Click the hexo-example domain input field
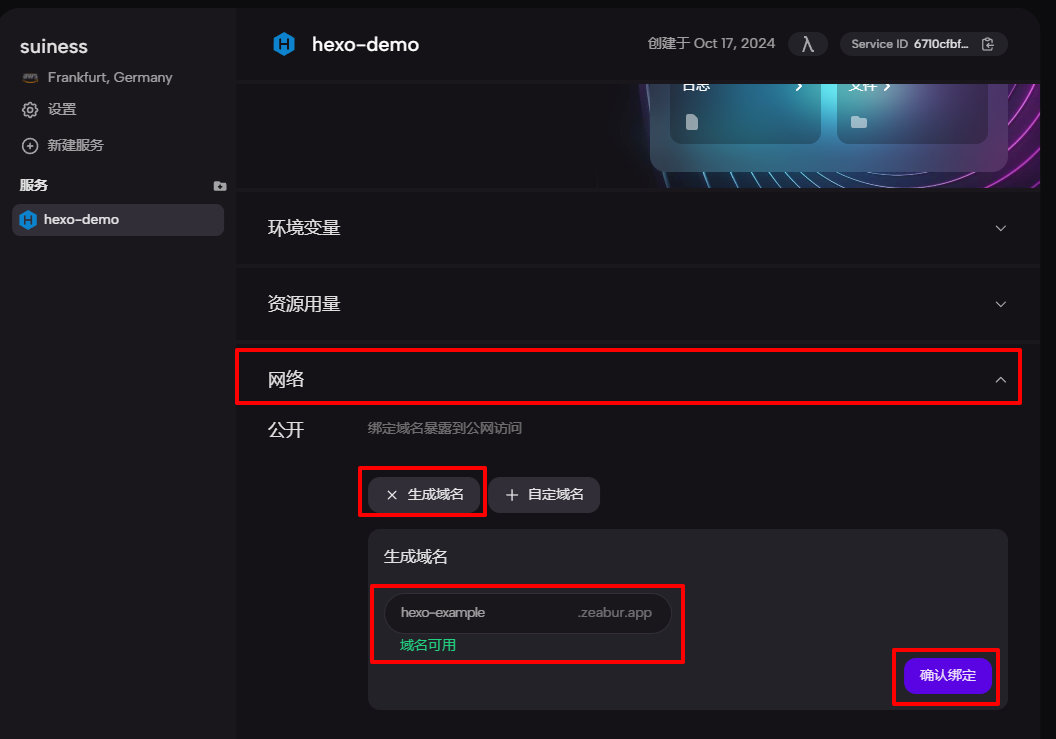Image resolution: width=1056 pixels, height=739 pixels. (x=527, y=613)
